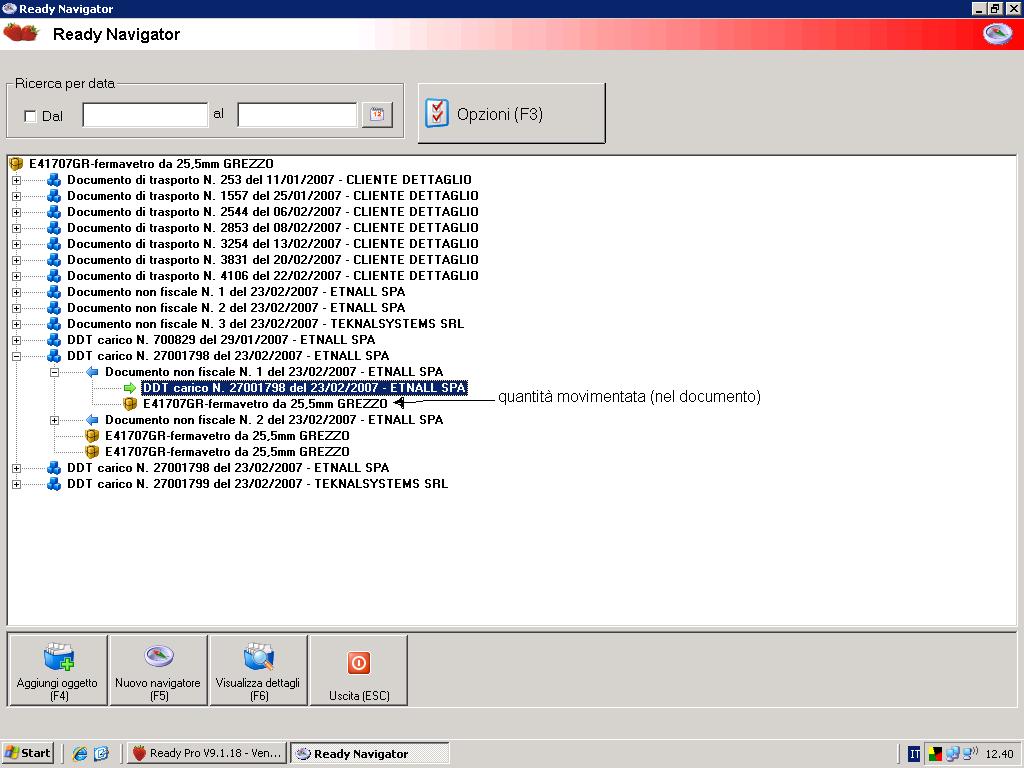Select root E41707GR-fermavetro da 25,5mm GREZZO
The width and height of the screenshot is (1024, 768).
click(x=152, y=164)
